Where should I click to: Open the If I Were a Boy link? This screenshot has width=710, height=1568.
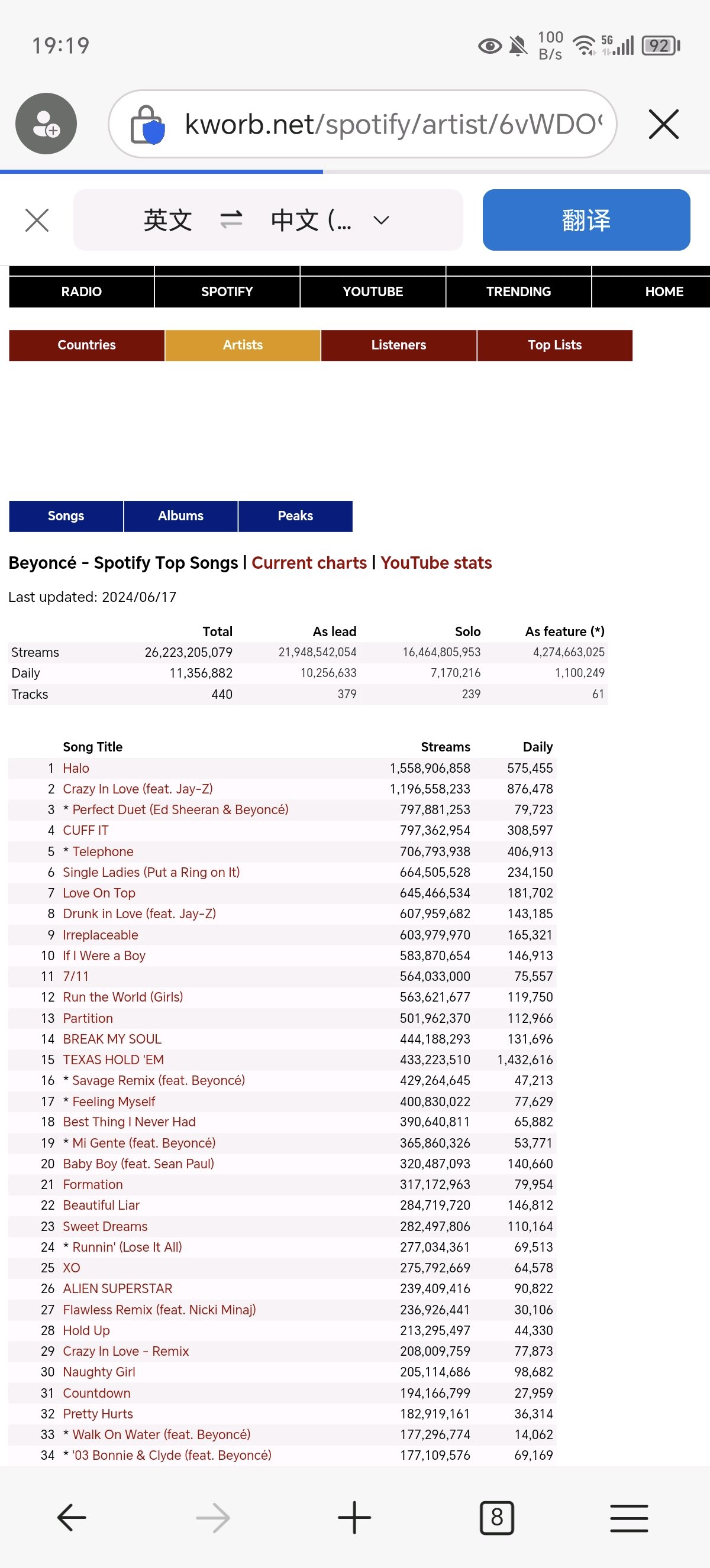tap(104, 955)
